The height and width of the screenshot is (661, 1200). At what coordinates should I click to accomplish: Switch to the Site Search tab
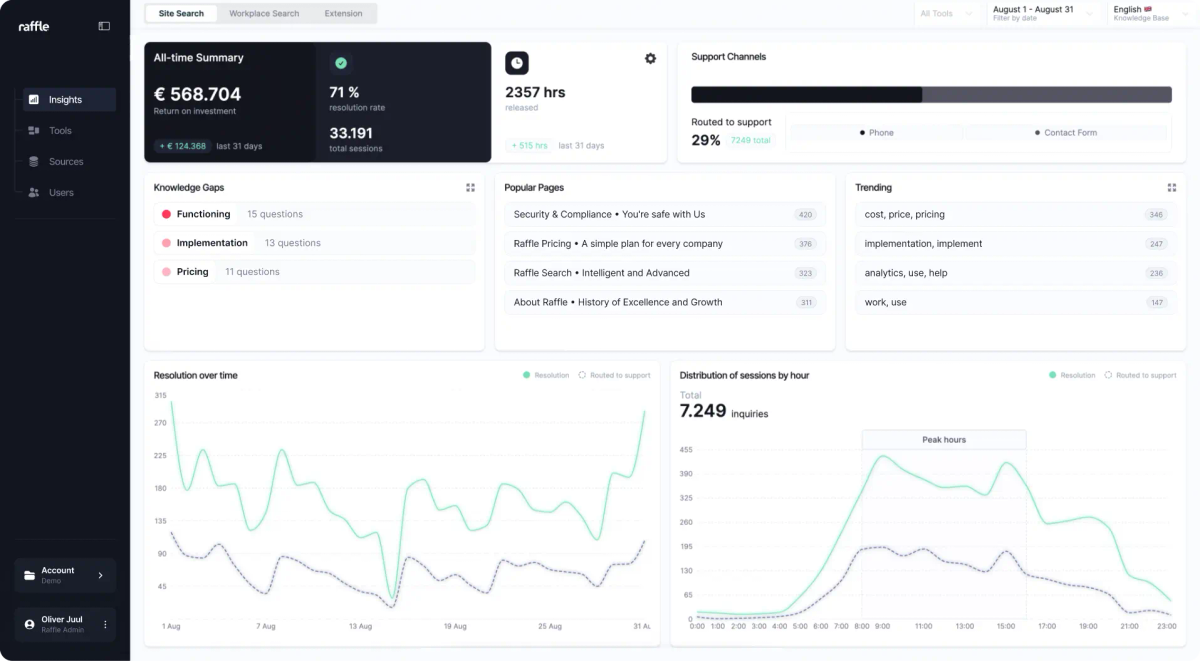[x=181, y=14]
